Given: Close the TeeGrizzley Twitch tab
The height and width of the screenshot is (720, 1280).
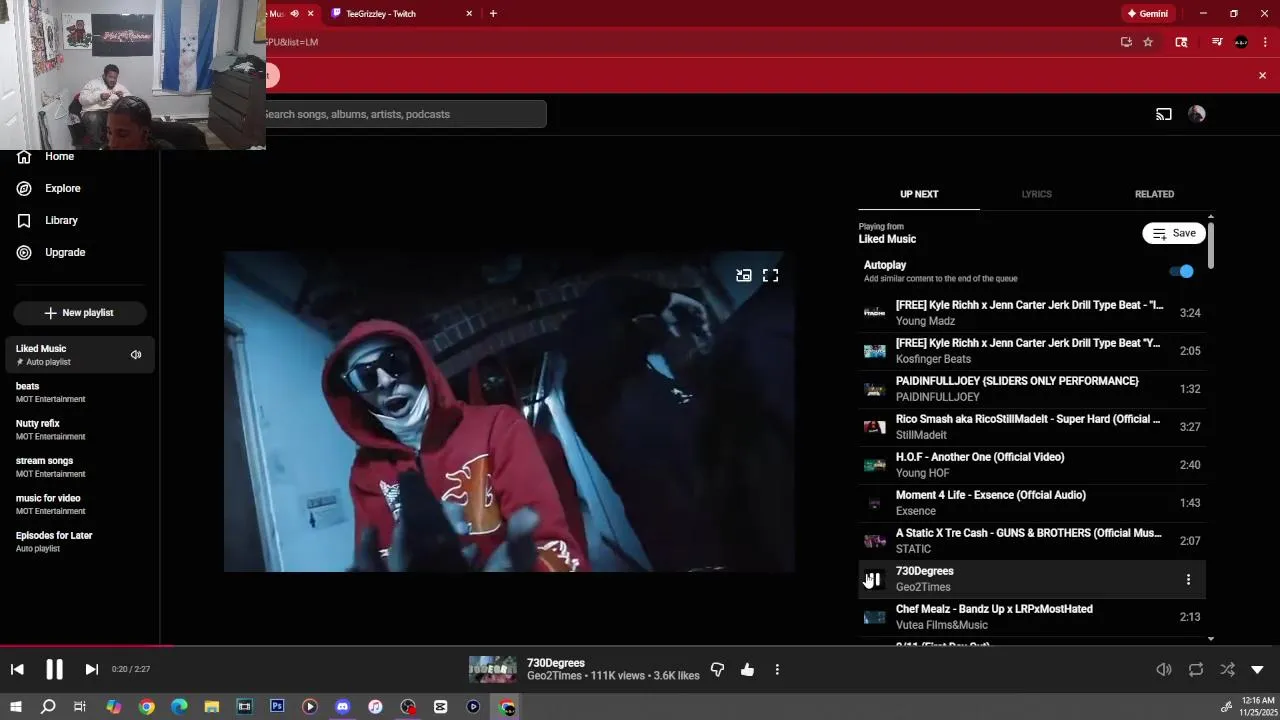Looking at the screenshot, I should coord(469,14).
